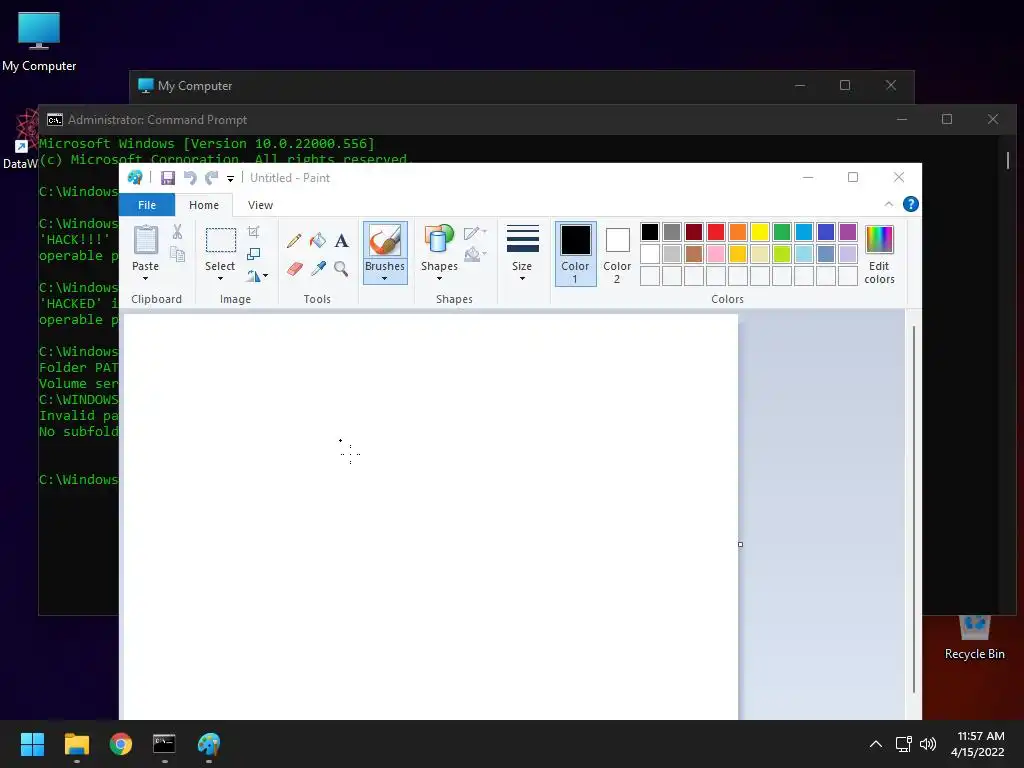Click the Paint vertical scrollbar
The image size is (1024, 768).
(x=914, y=509)
